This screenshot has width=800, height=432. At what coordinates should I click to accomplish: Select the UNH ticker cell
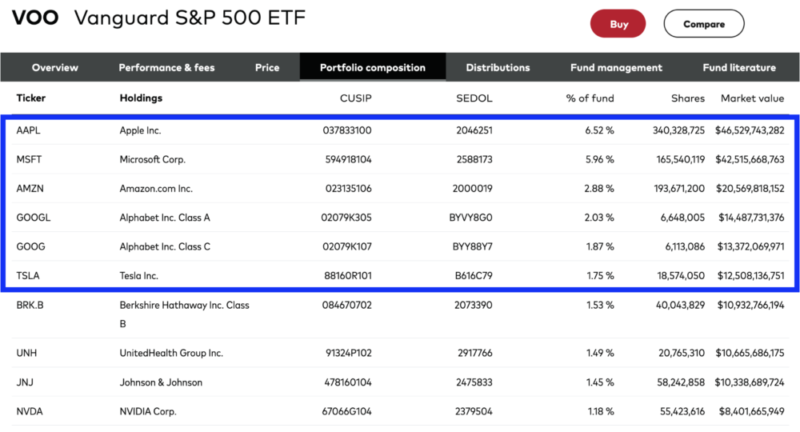[27, 353]
